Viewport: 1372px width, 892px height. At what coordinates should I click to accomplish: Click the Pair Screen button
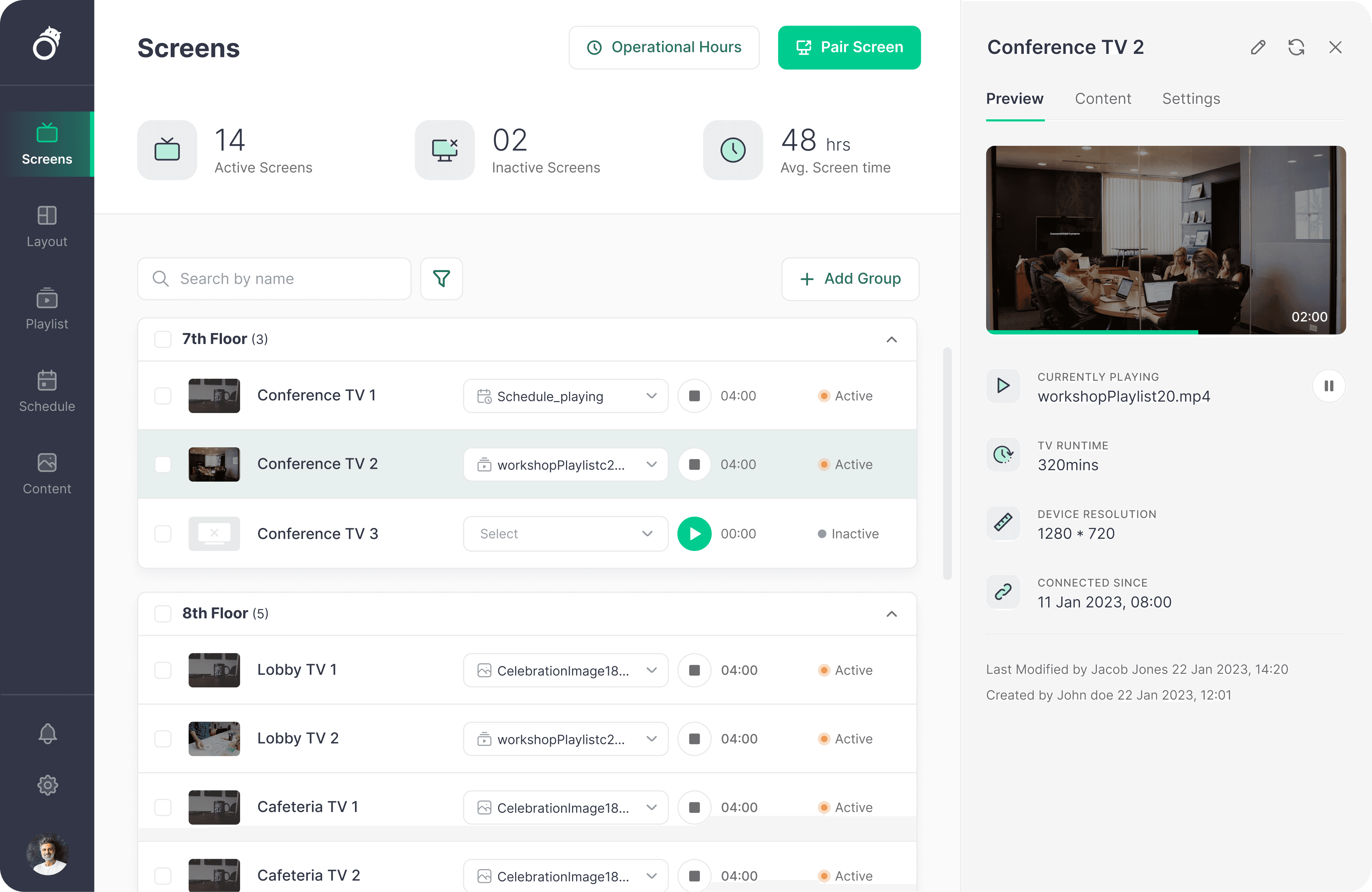(849, 47)
